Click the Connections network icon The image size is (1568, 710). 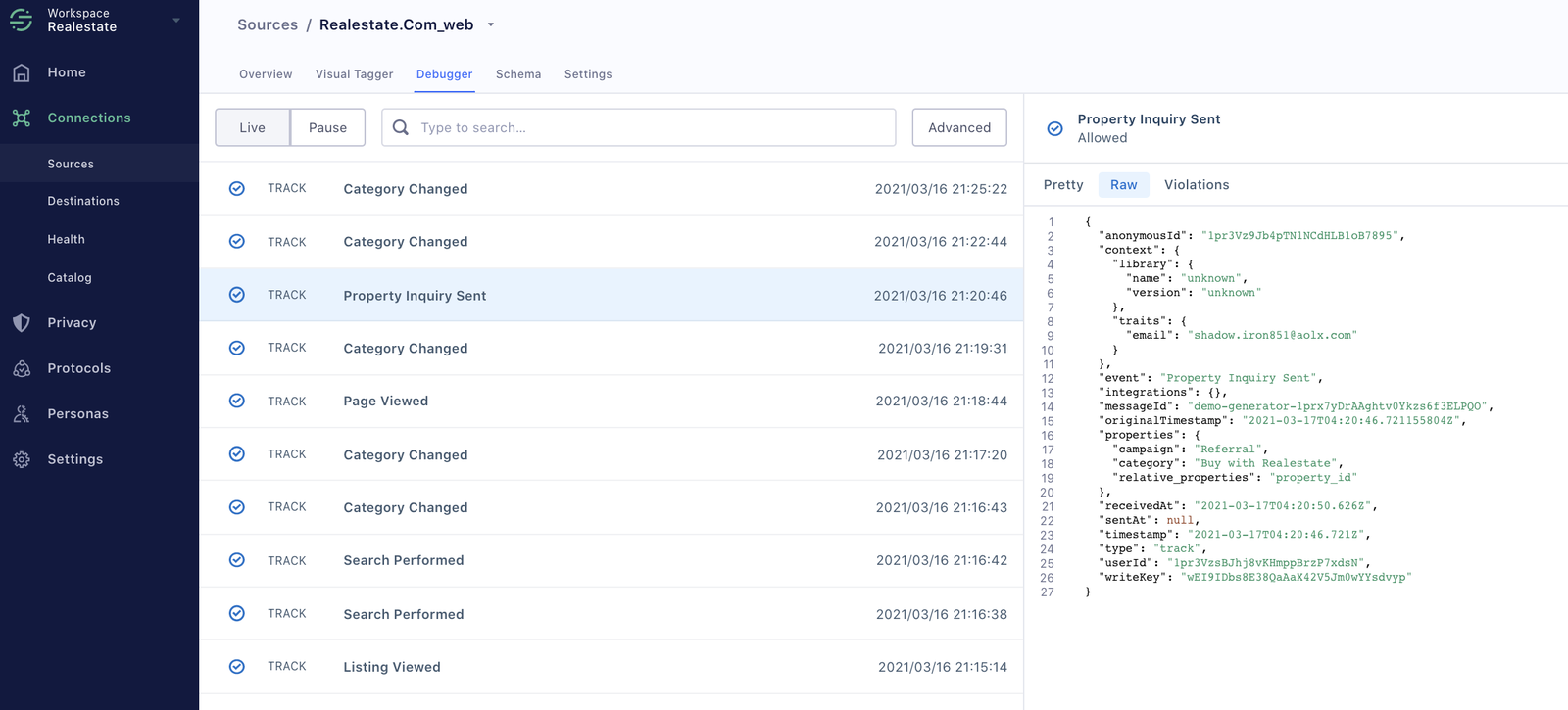pyautogui.click(x=22, y=118)
